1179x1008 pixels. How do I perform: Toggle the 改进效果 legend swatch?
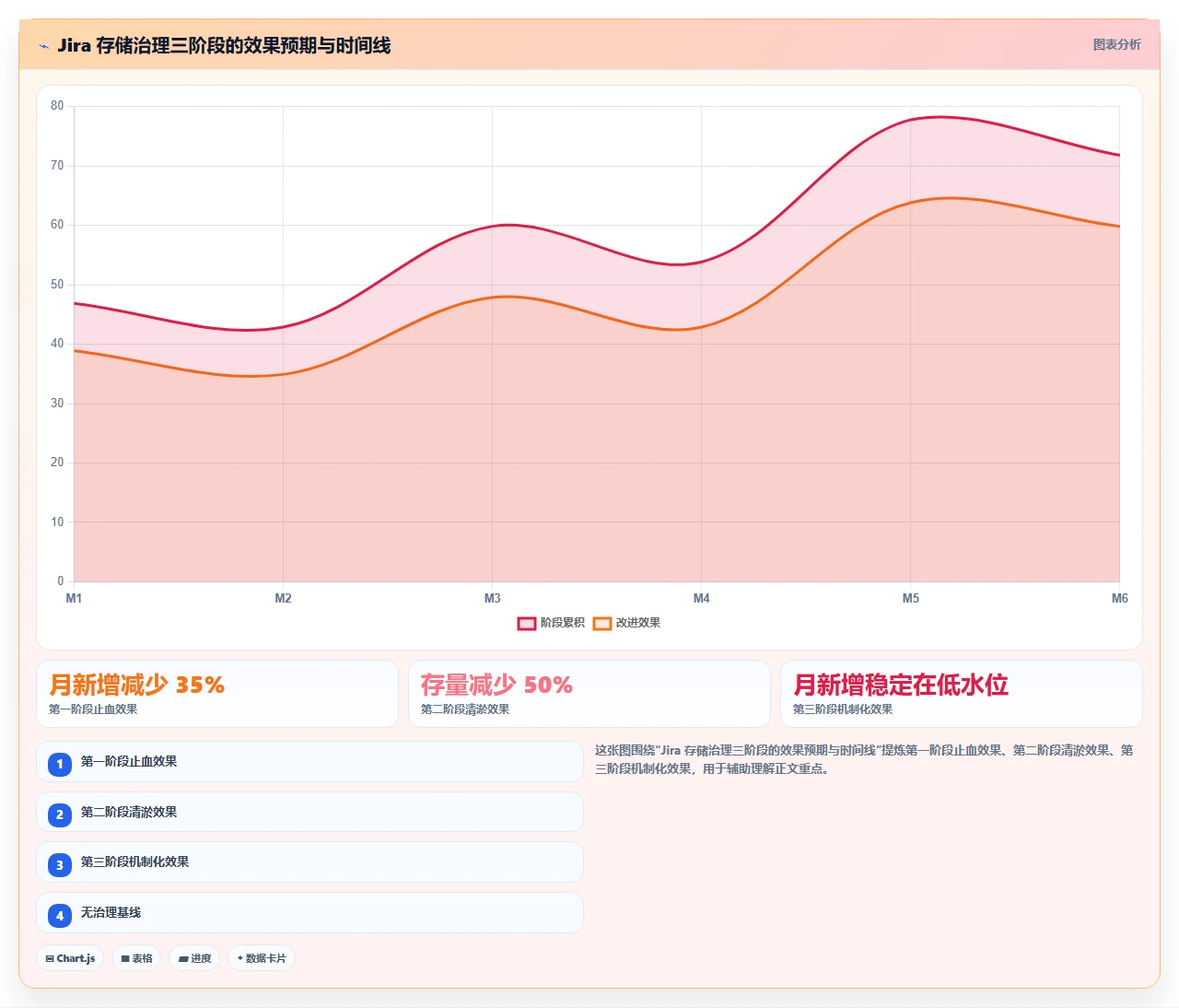[602, 623]
